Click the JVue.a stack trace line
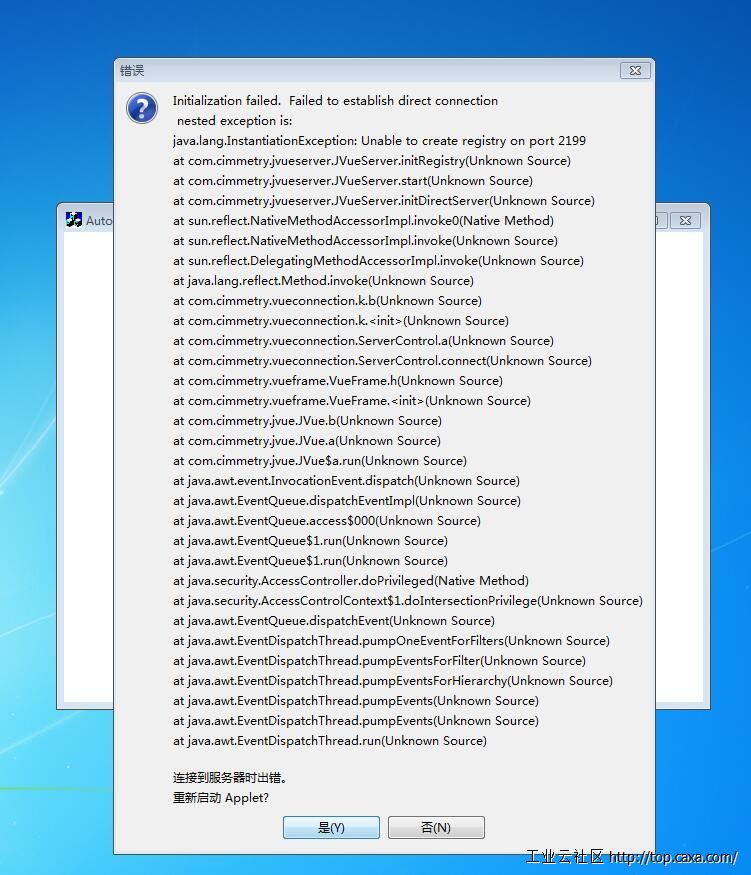 (307, 441)
